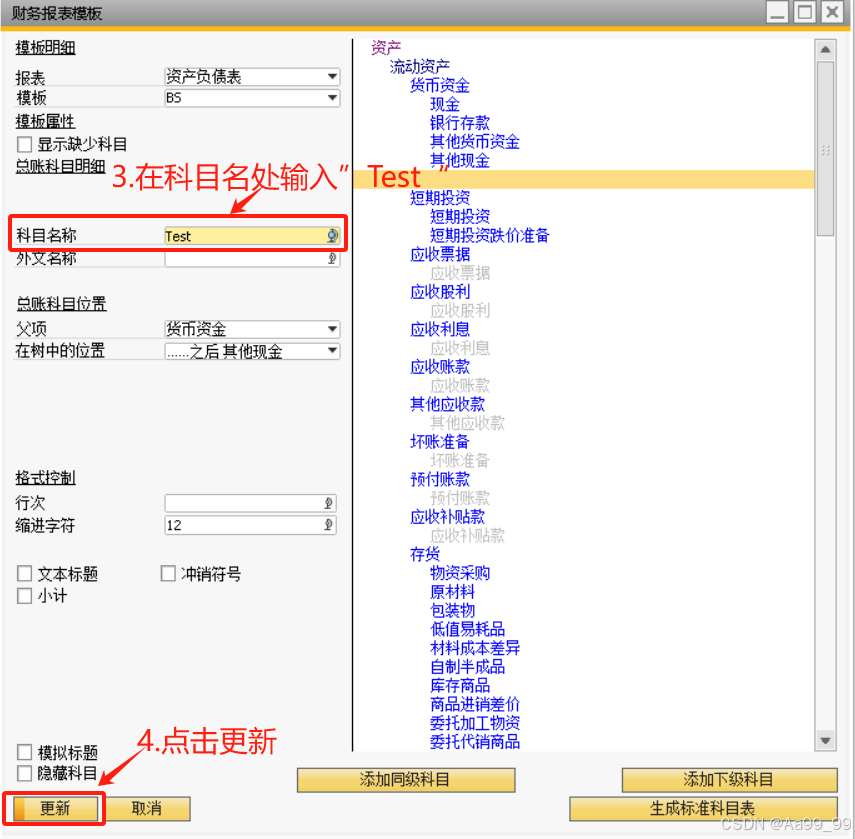This screenshot has width=855, height=839.
Task: Select 委托代销商品 in the tree
Action: (x=475, y=743)
